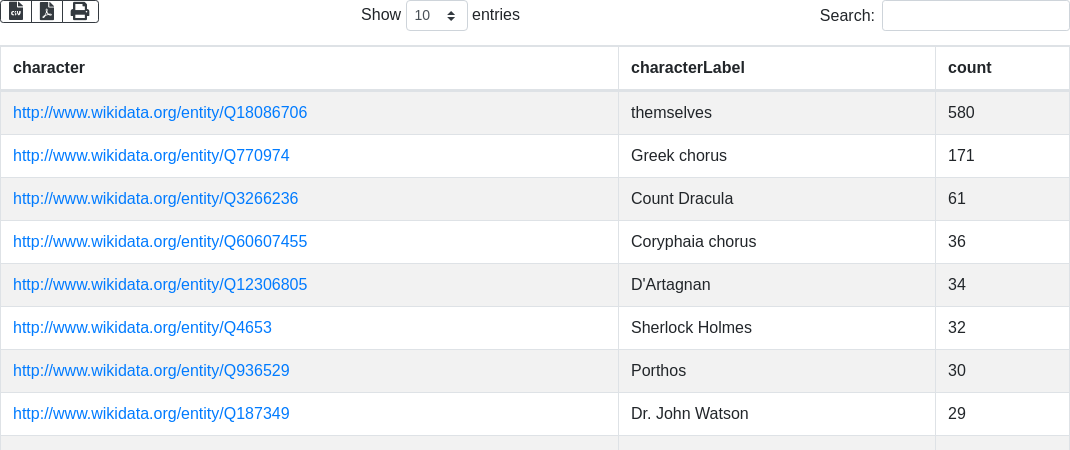
Task: Sort by the characterLabel column header
Action: (688, 68)
